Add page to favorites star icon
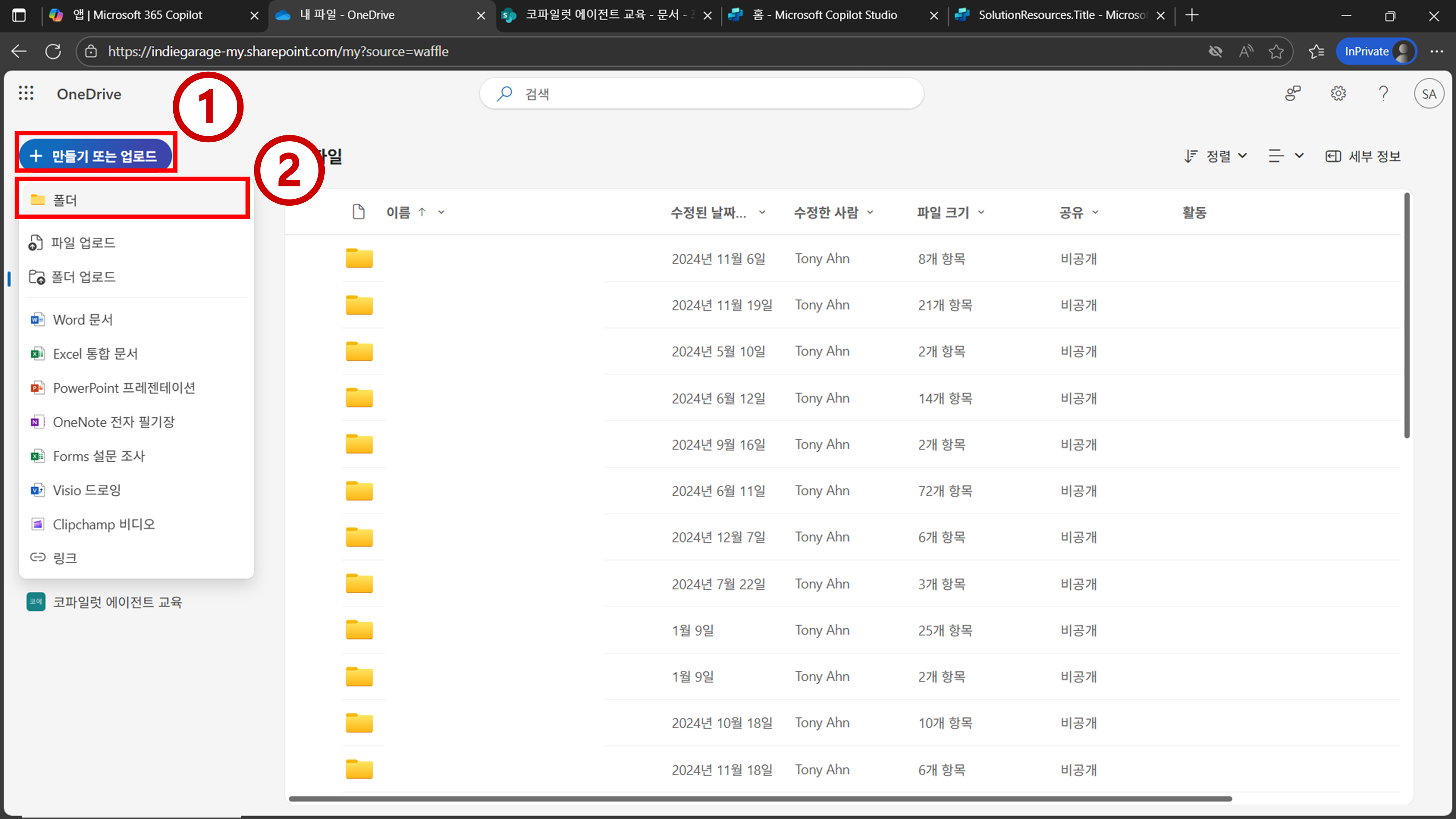The height and width of the screenshot is (819, 1456). [x=1276, y=51]
